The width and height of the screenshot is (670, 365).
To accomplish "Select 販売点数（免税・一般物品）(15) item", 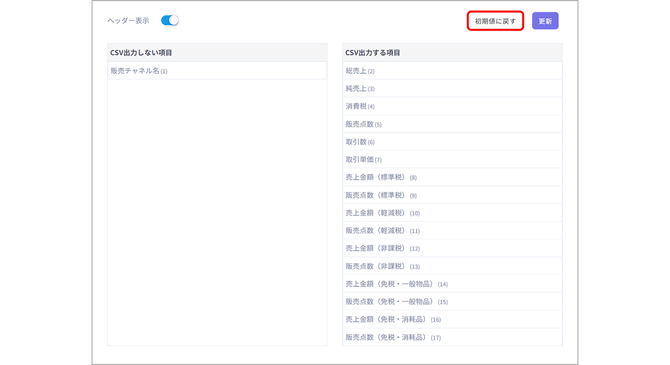I will pyautogui.click(x=452, y=301).
